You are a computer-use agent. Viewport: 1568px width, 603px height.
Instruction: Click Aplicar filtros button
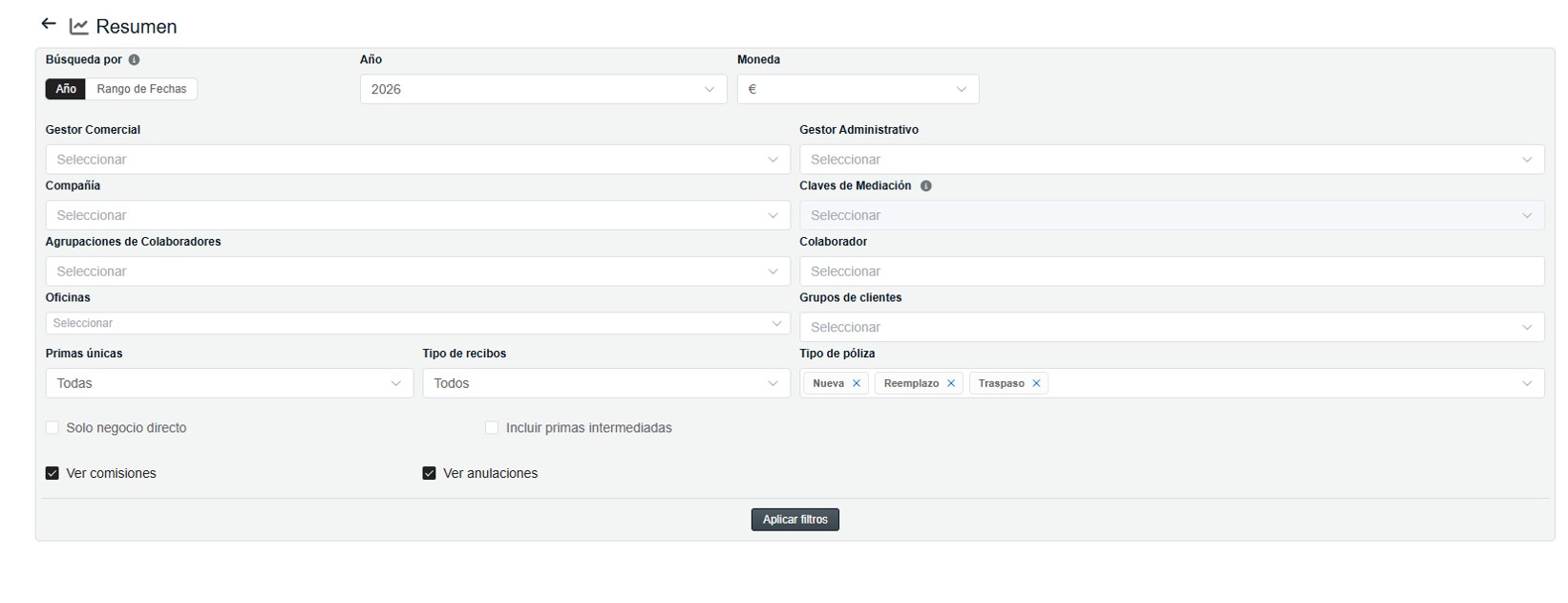tap(795, 520)
